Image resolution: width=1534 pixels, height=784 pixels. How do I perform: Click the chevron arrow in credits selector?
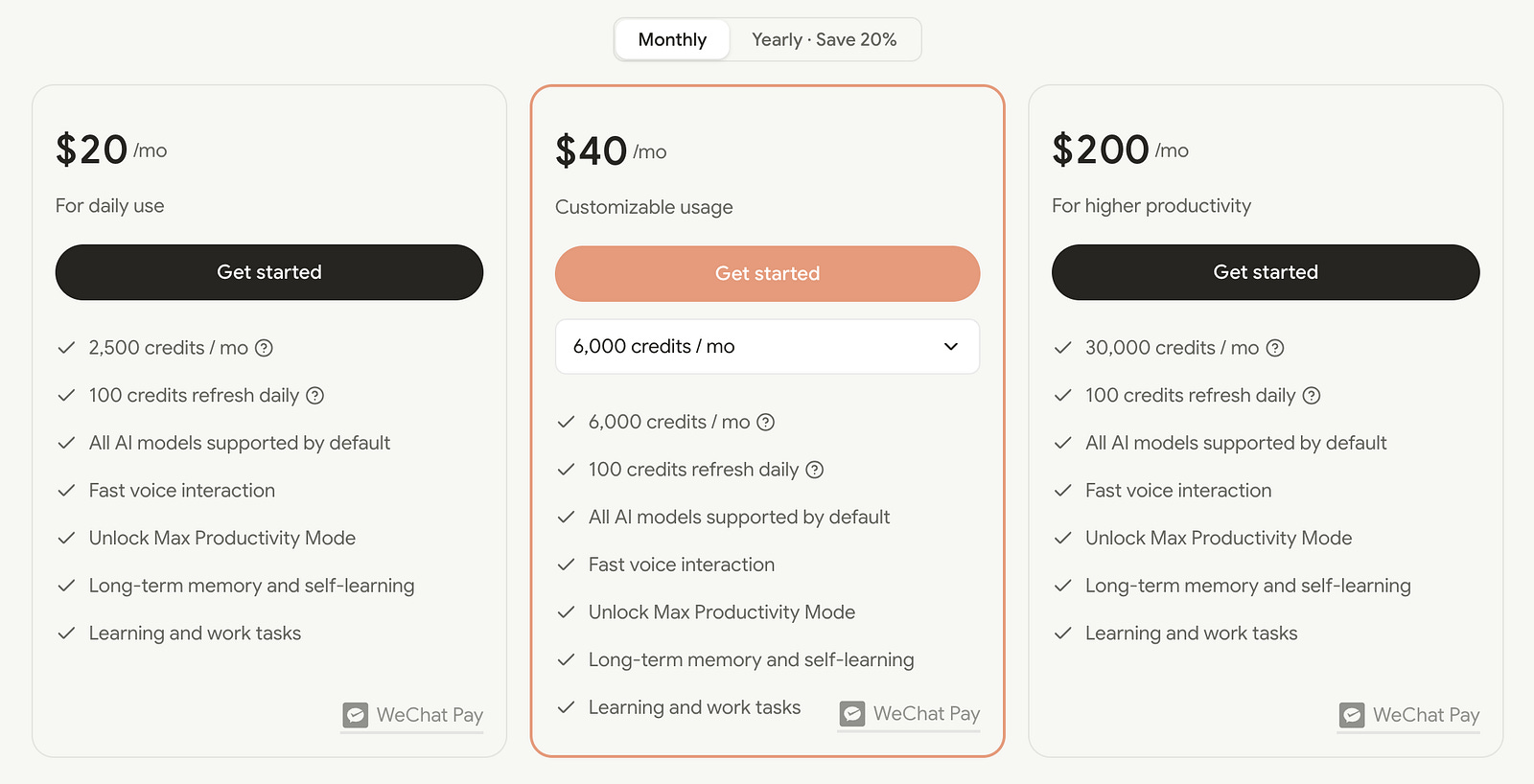point(950,346)
